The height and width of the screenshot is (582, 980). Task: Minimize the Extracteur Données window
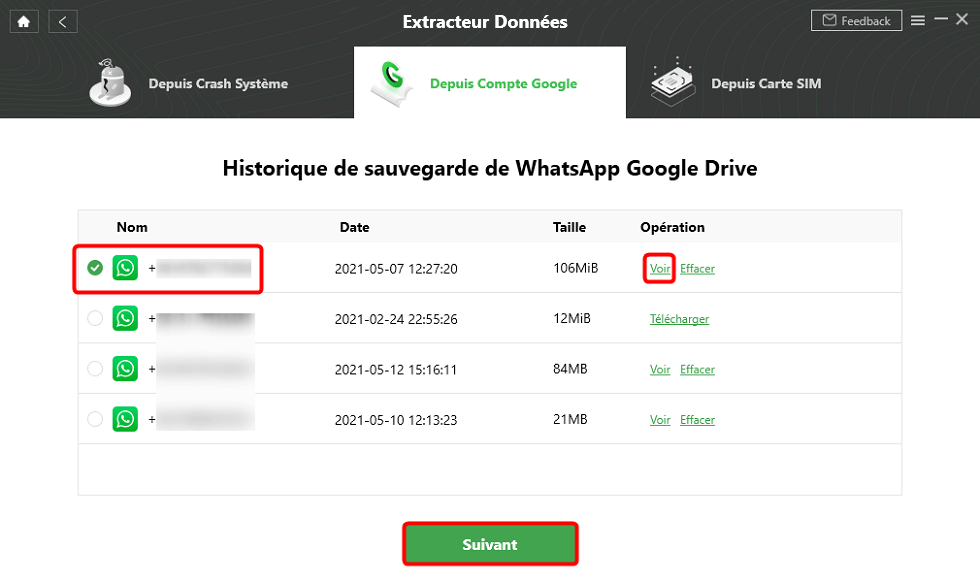coord(941,20)
